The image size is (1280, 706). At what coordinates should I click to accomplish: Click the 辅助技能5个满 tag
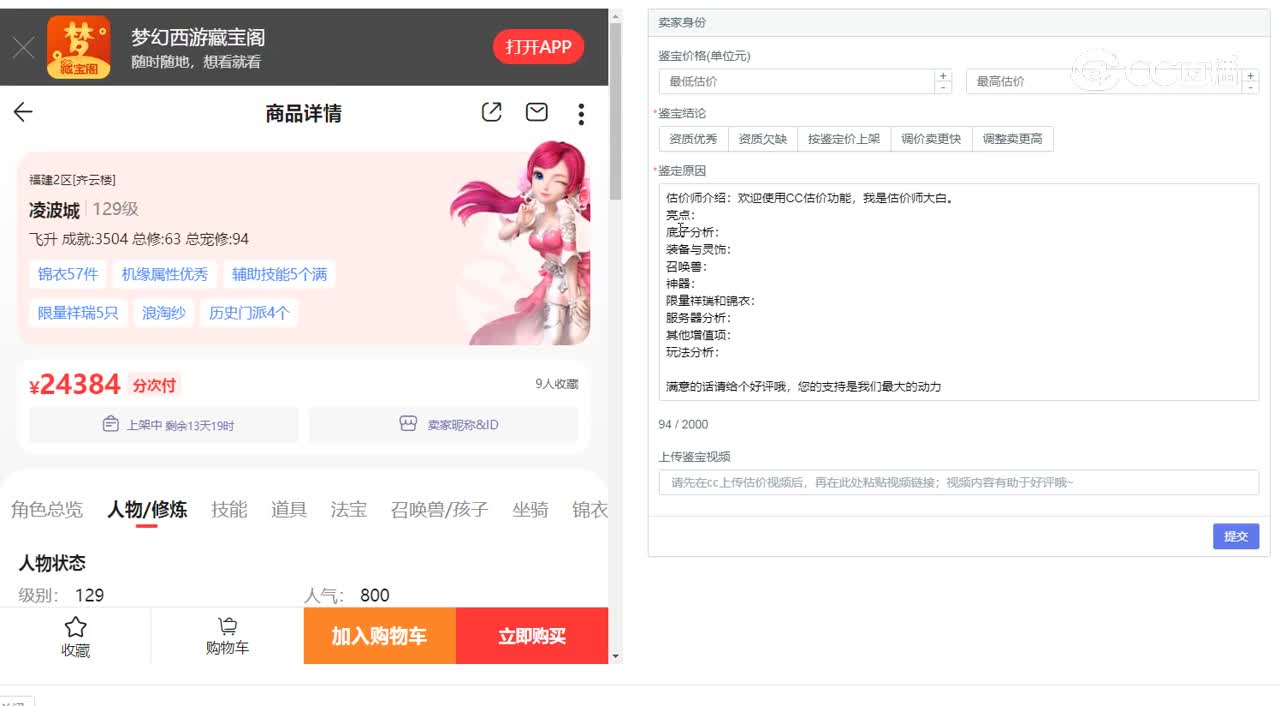pyautogui.click(x=280, y=274)
